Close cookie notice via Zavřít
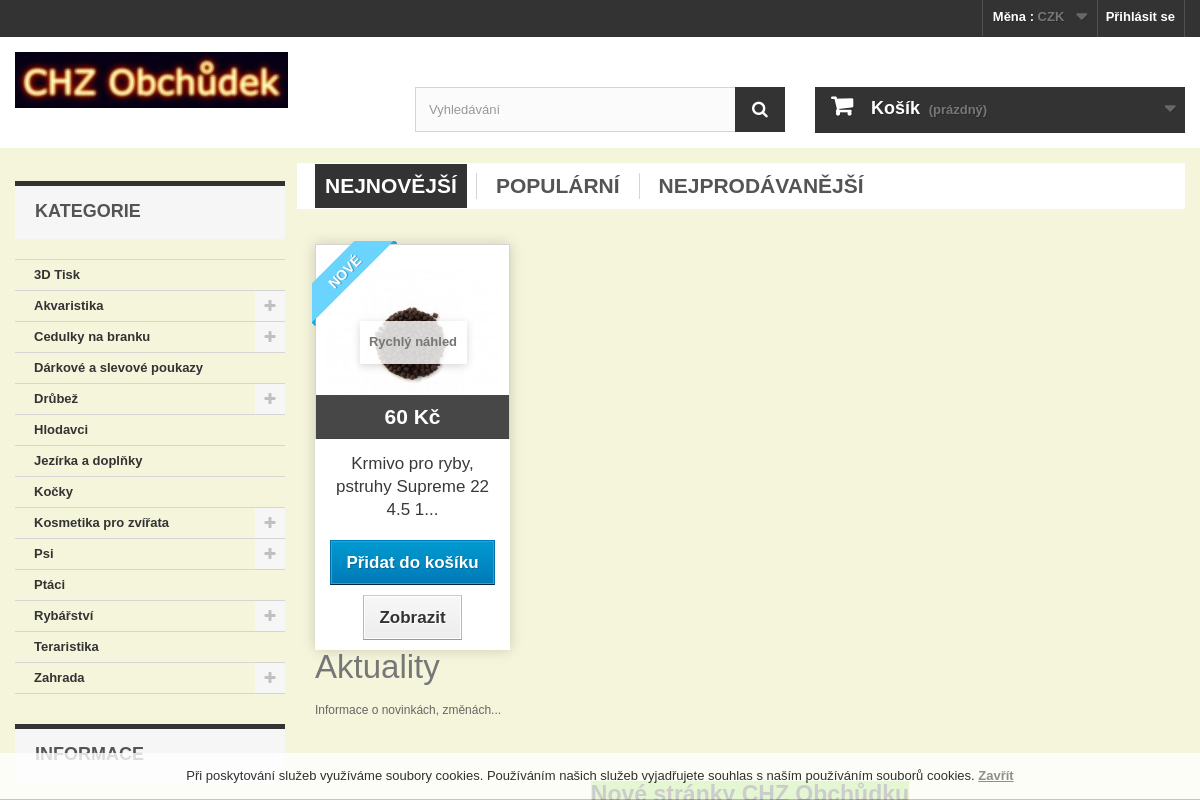 [x=995, y=776]
